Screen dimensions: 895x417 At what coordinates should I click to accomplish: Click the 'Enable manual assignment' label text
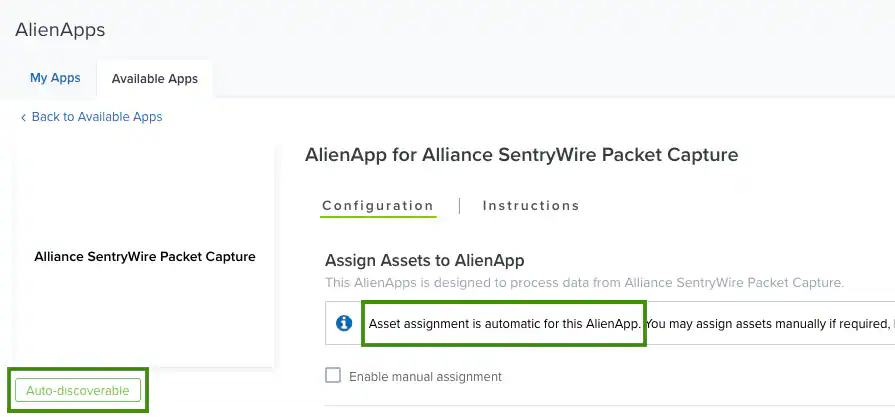(425, 376)
